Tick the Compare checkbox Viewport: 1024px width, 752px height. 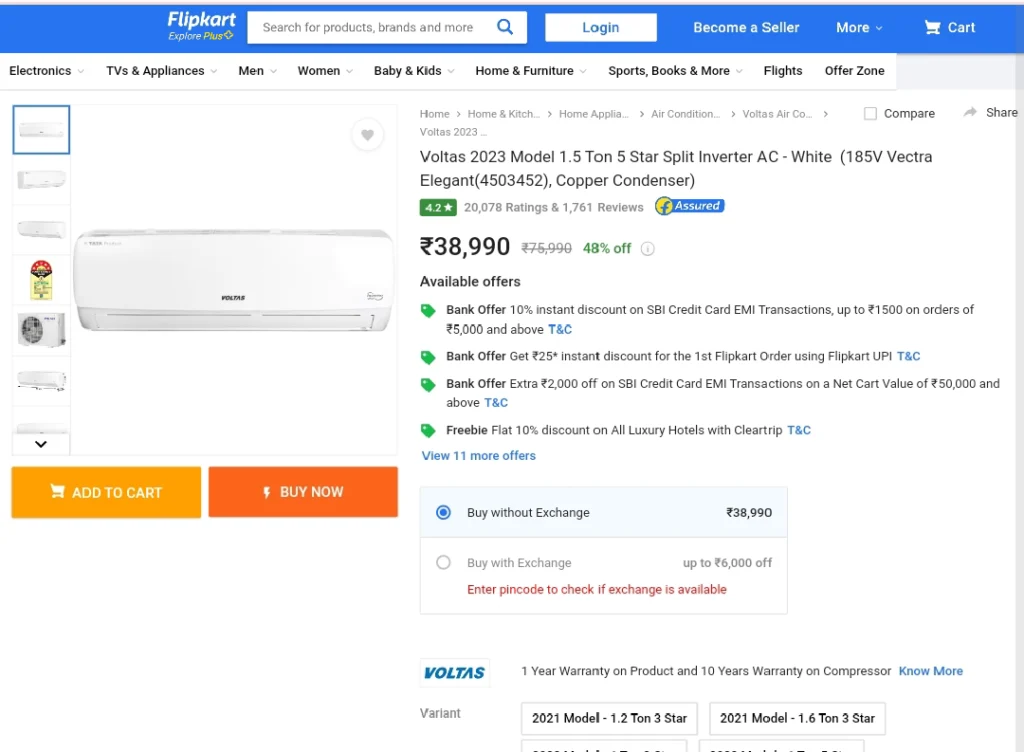tap(870, 114)
